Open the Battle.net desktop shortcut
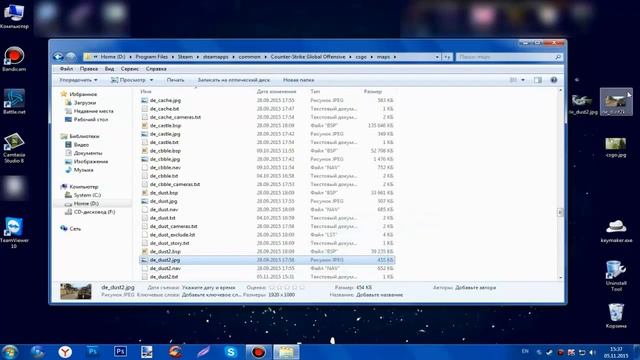The width and height of the screenshot is (640, 360). [14, 102]
